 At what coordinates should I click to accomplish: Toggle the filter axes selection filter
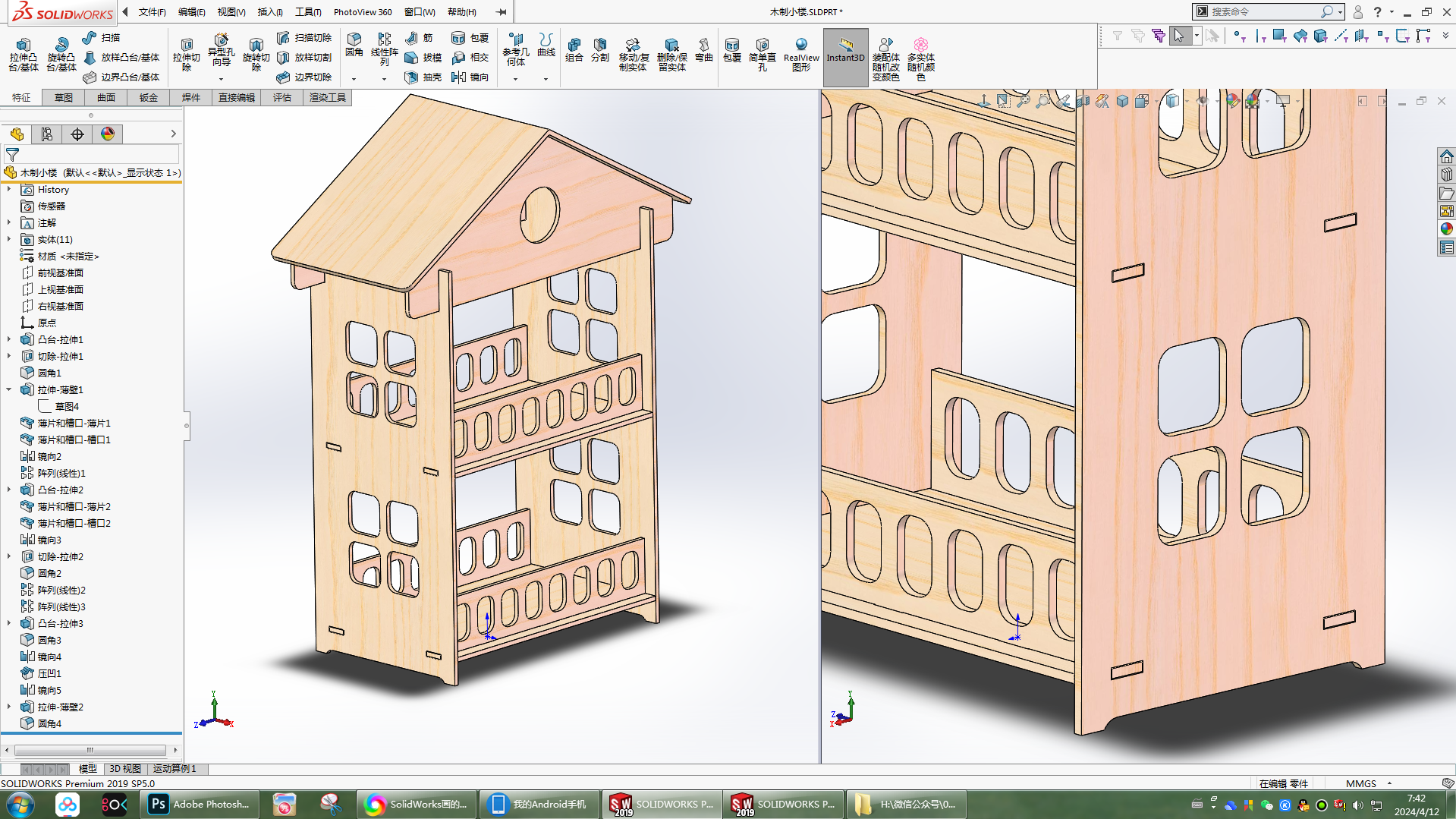pos(1341,36)
